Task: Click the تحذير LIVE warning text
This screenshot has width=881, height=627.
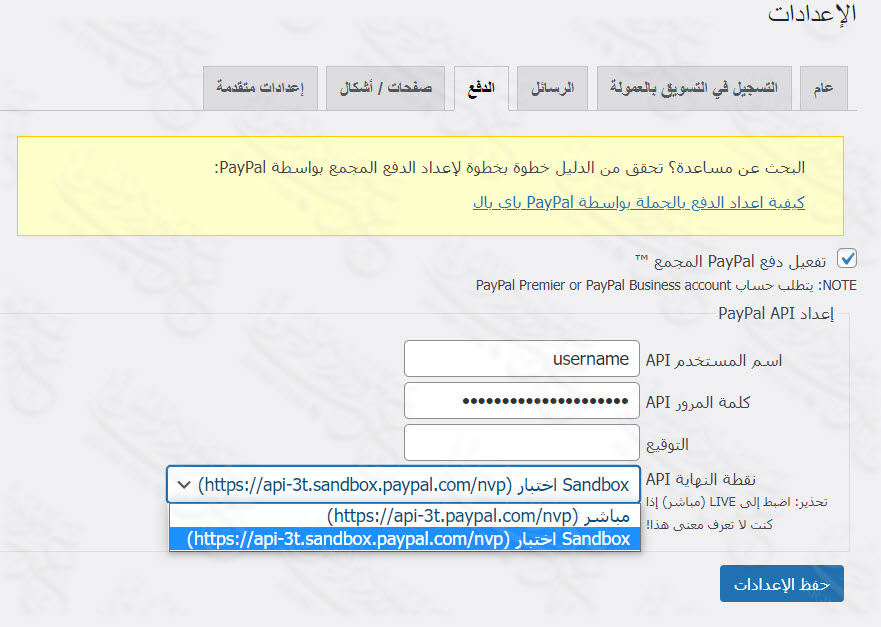Action: coord(737,513)
